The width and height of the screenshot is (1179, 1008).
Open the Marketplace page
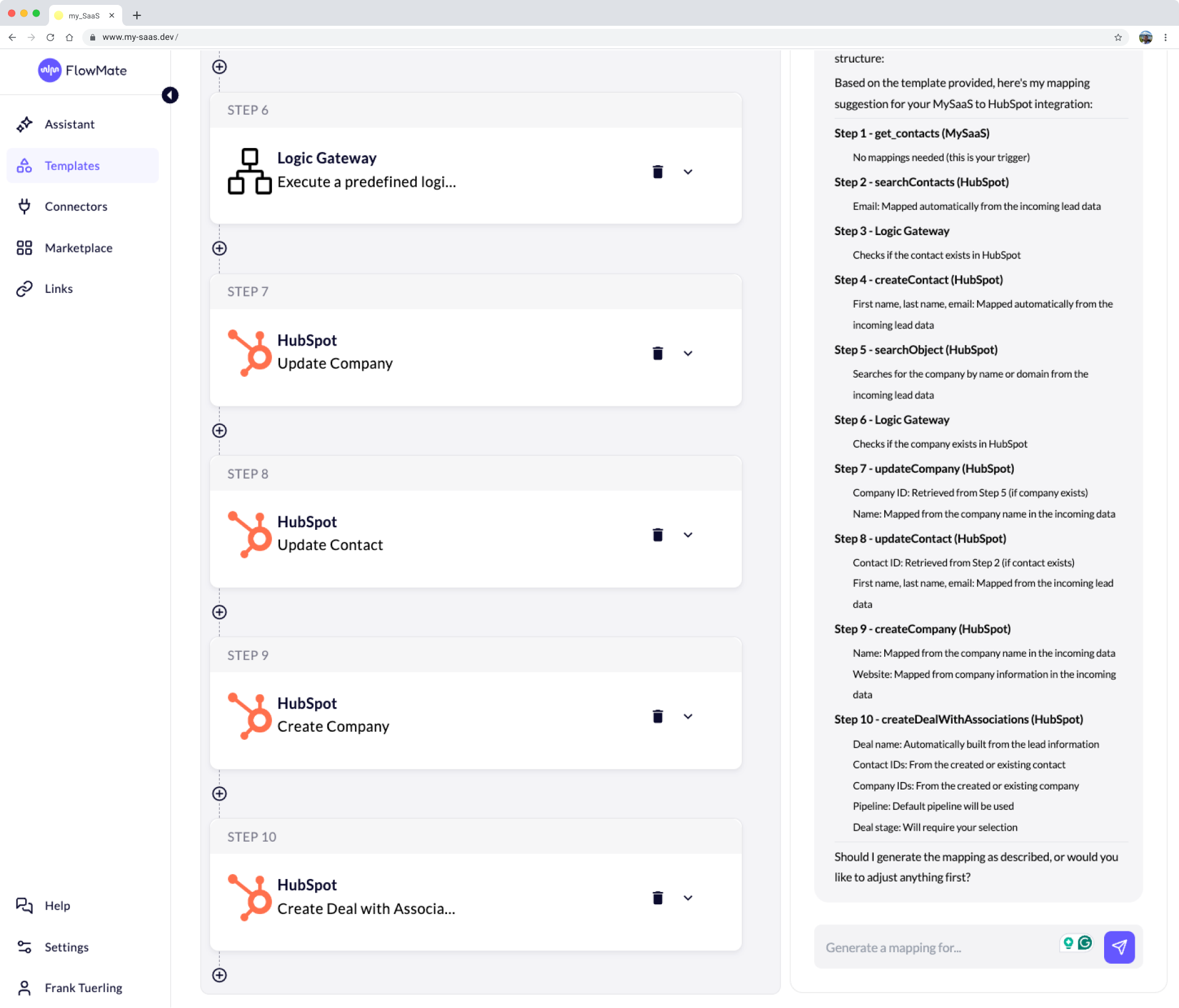click(x=78, y=248)
